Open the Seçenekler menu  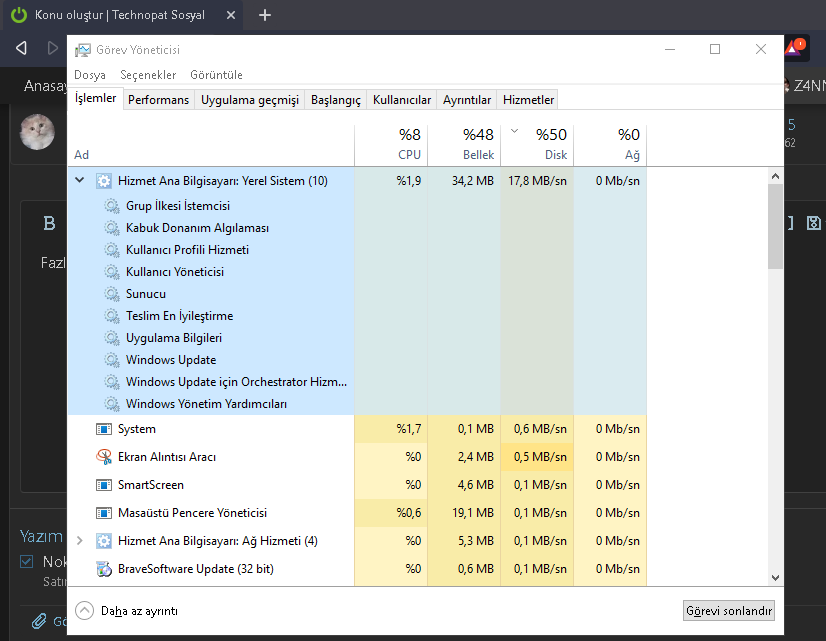[x=148, y=75]
